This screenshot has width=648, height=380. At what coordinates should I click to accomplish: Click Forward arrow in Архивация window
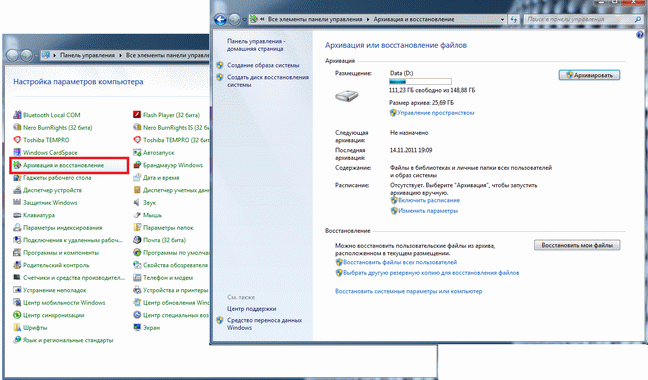point(234,19)
